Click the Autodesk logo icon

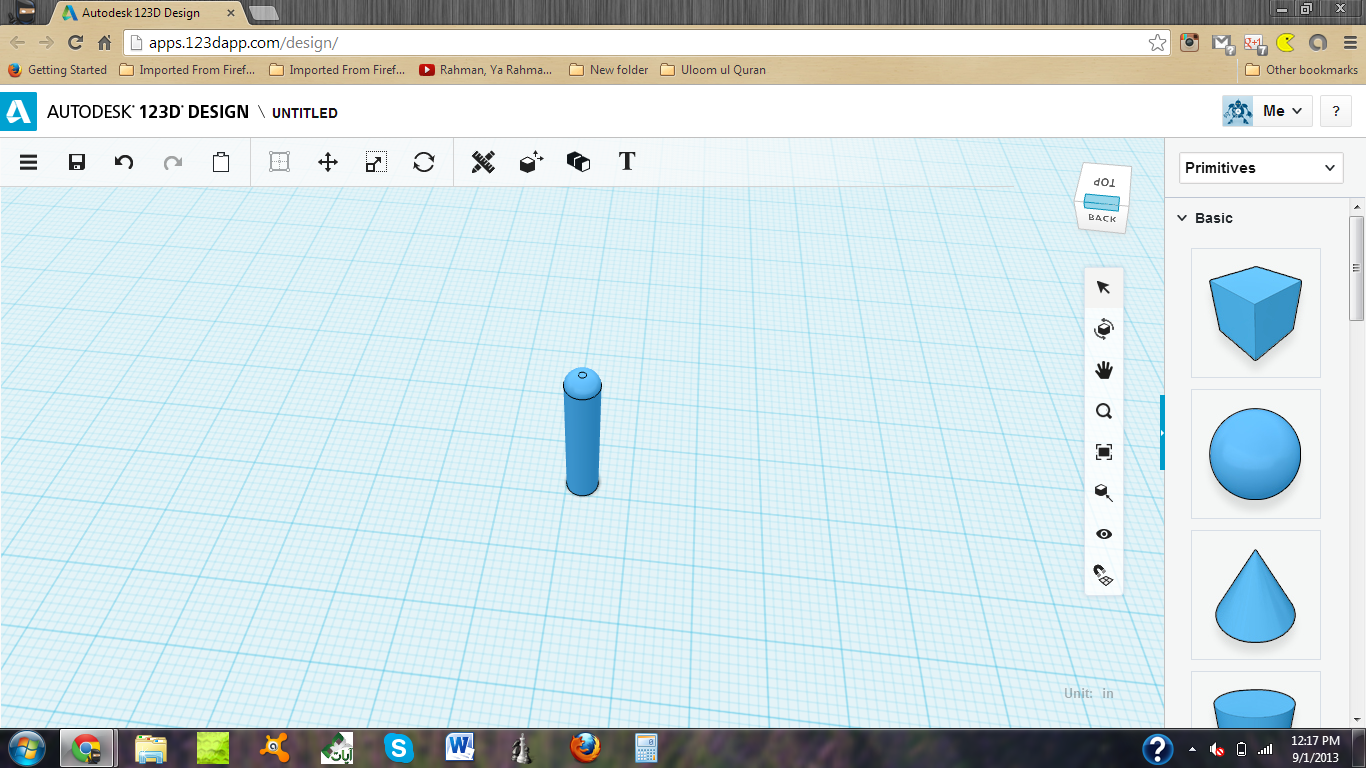pyautogui.click(x=18, y=112)
